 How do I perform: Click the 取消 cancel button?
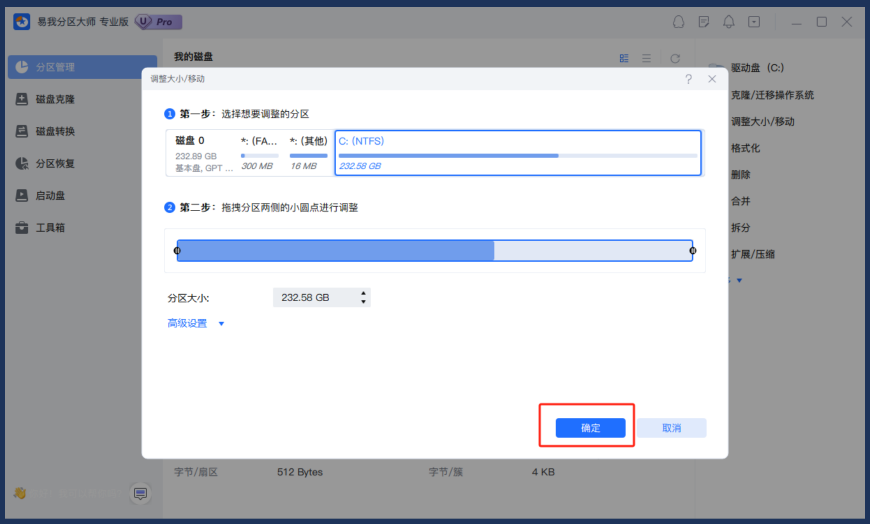tap(671, 428)
